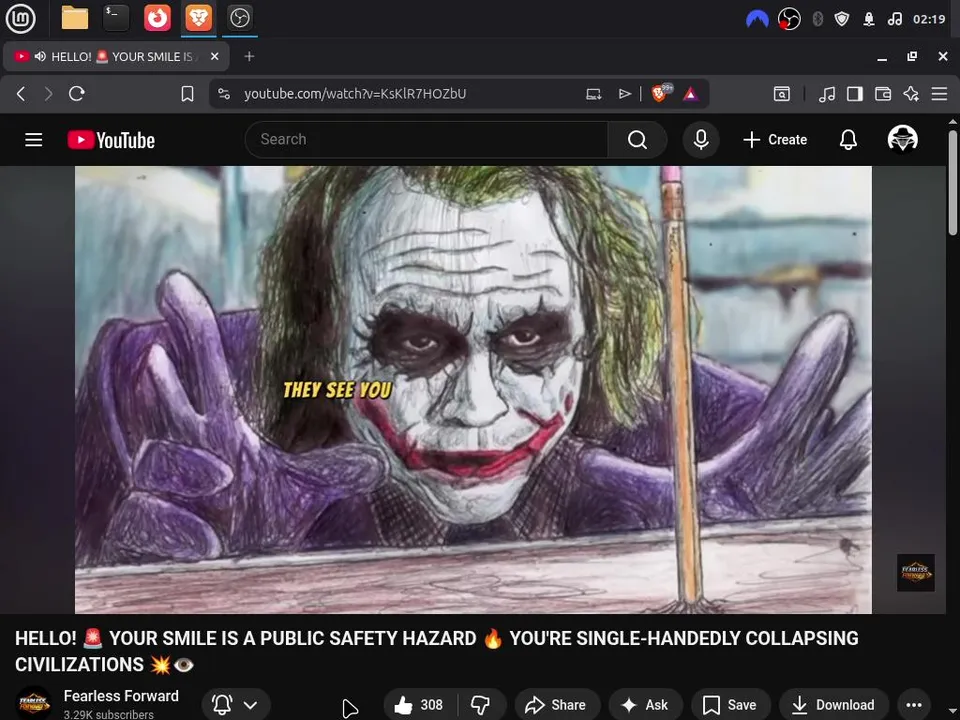Click the OBS recording tray icon
Screen dimensions: 960x720
(x=789, y=19)
